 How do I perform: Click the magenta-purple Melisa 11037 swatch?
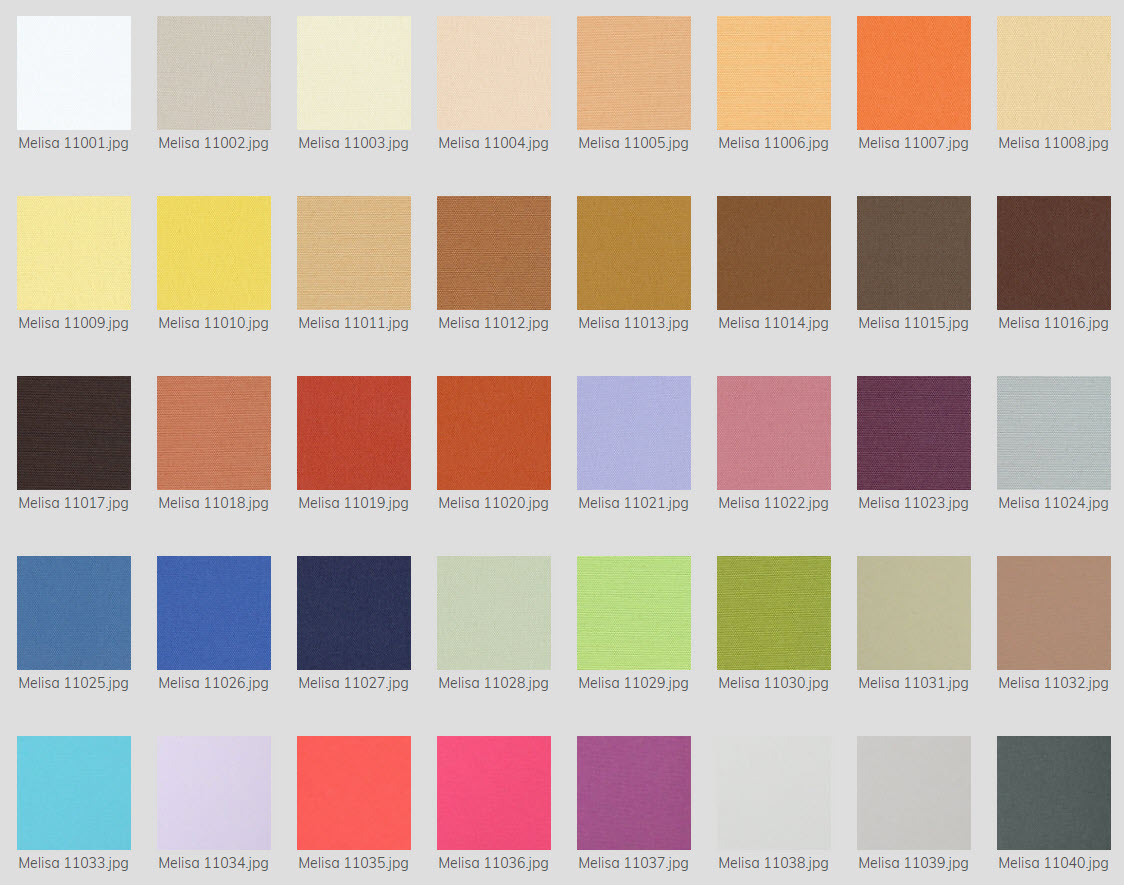(x=634, y=793)
